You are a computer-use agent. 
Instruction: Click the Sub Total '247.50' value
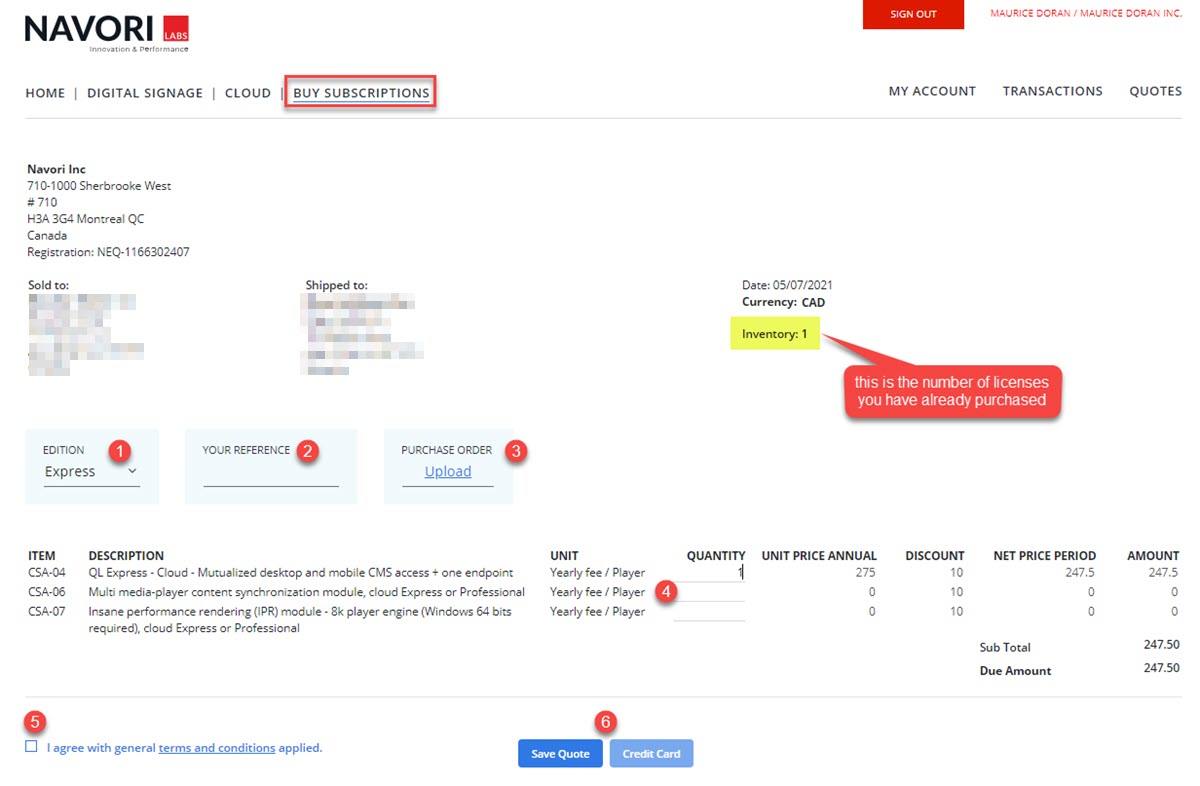coord(1162,646)
